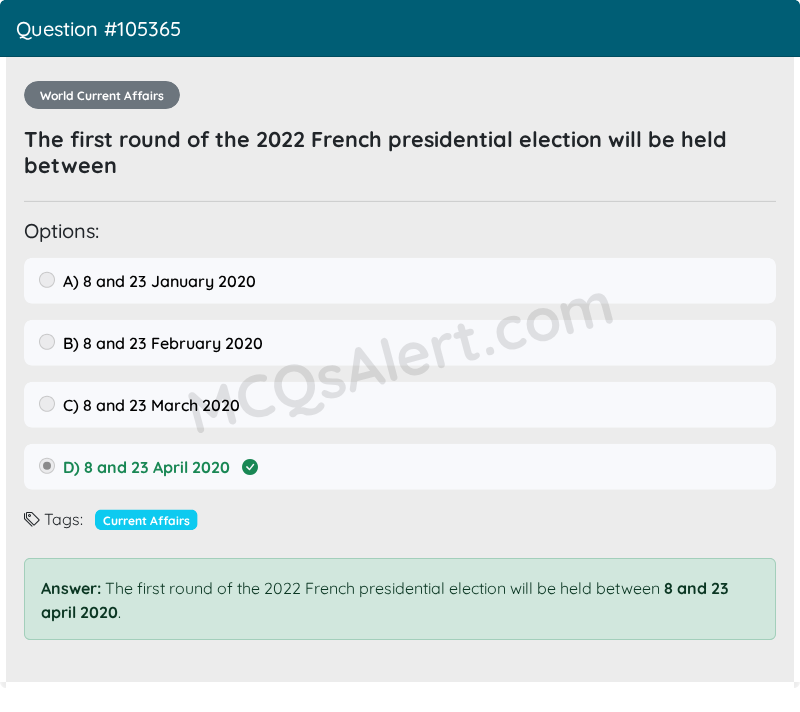Select radio button for option C
The height and width of the screenshot is (712, 800).
point(47,404)
